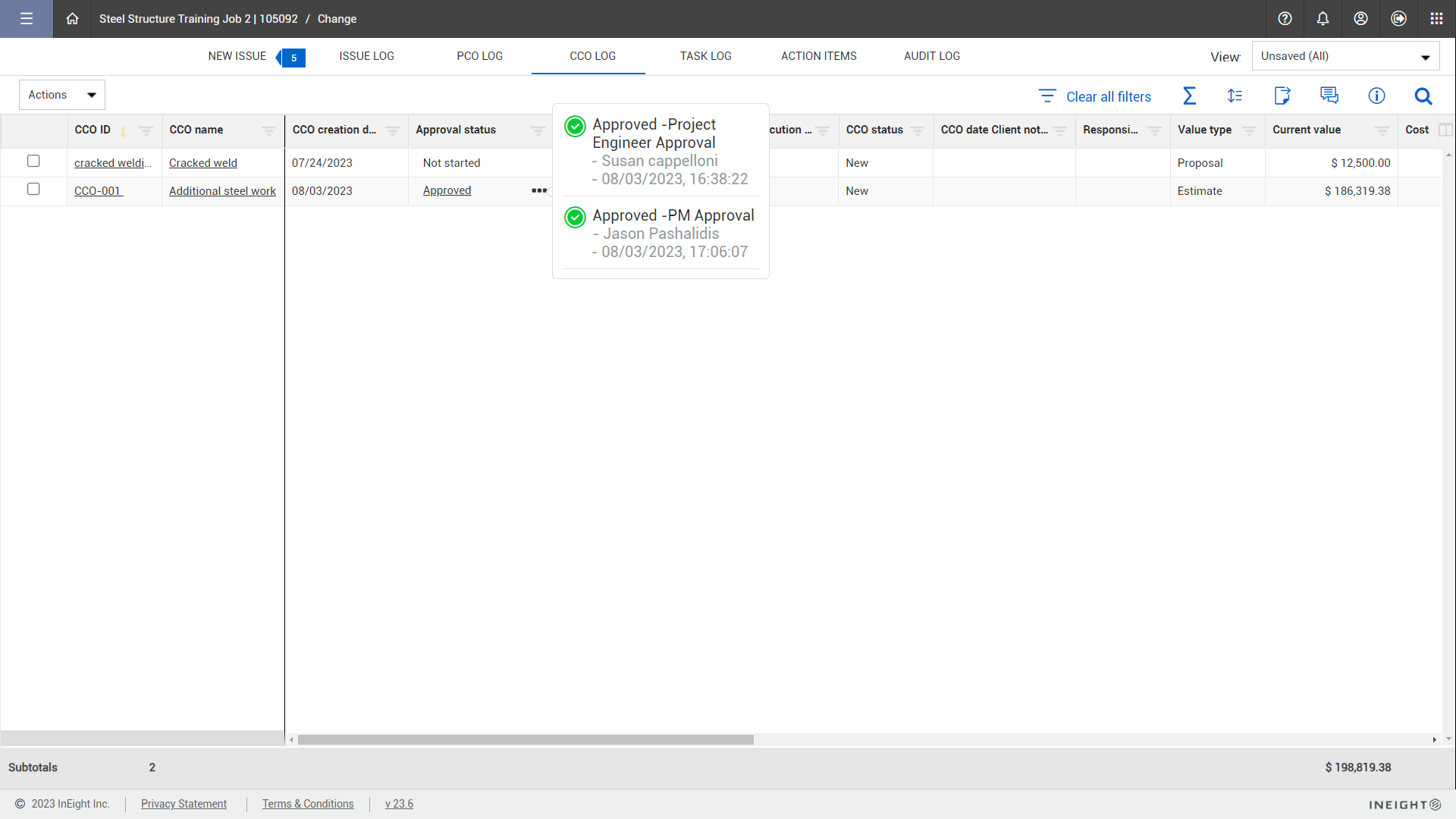Go to the home icon

(x=72, y=19)
